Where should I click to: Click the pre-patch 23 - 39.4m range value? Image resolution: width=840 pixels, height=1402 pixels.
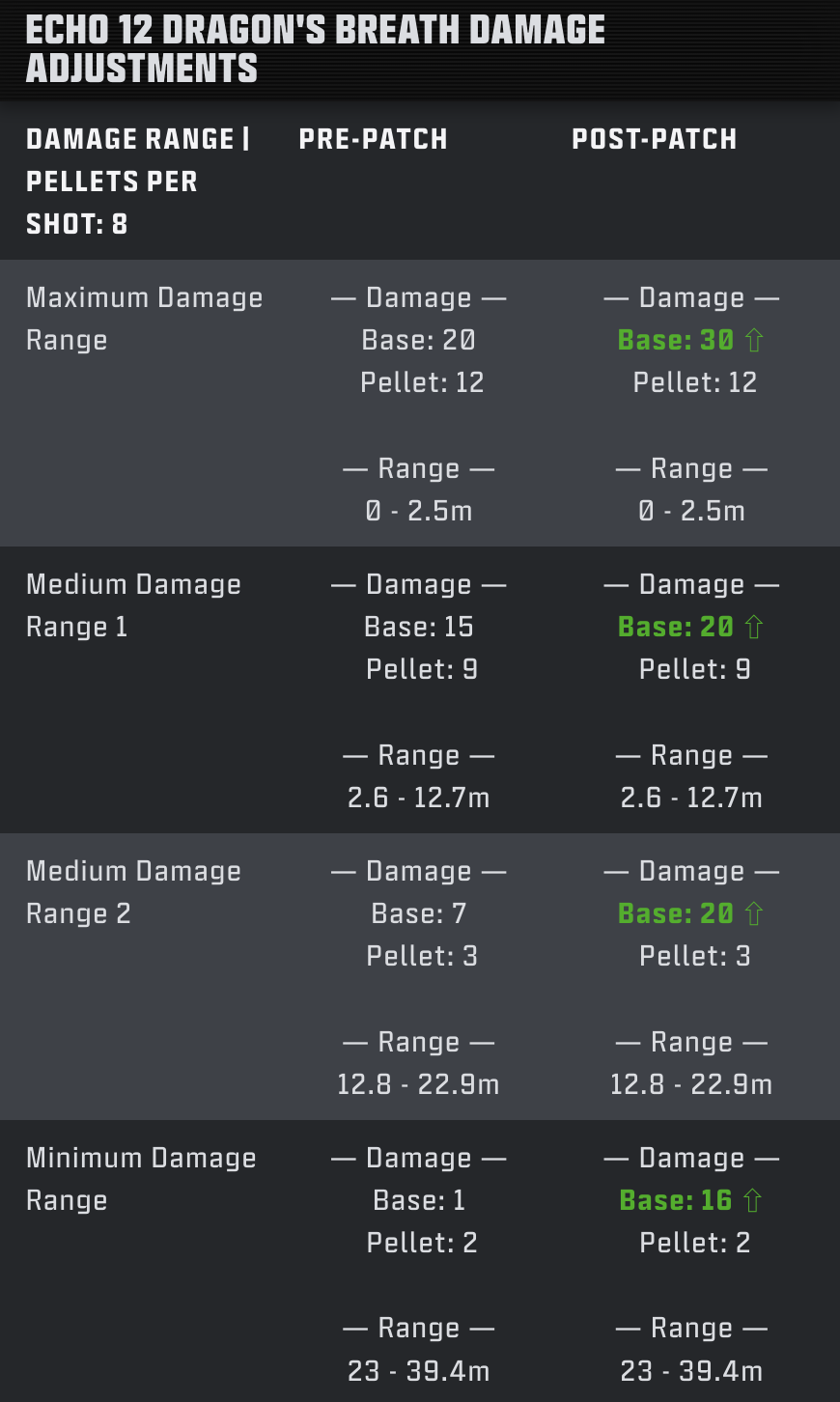[419, 1371]
